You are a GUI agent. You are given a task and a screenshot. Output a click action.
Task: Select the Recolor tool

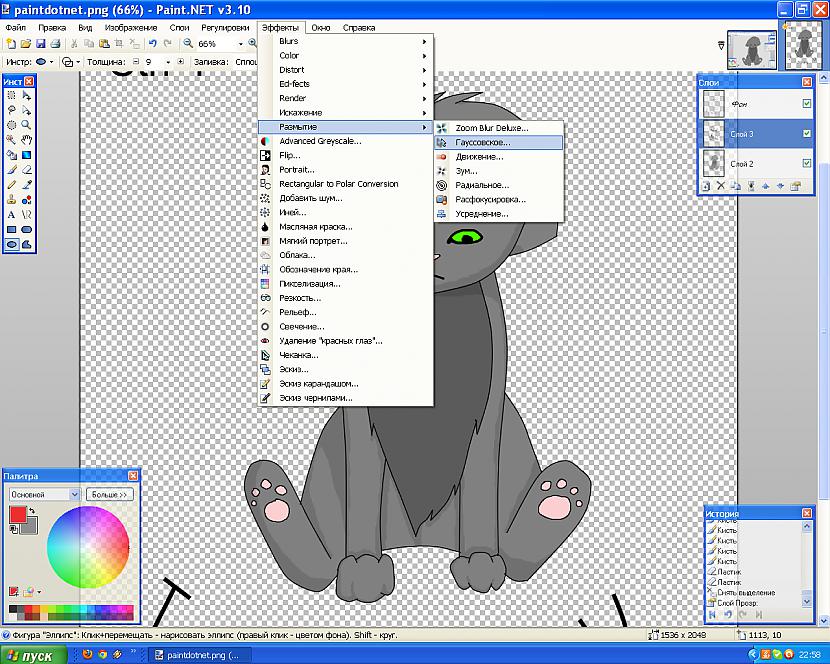26,200
